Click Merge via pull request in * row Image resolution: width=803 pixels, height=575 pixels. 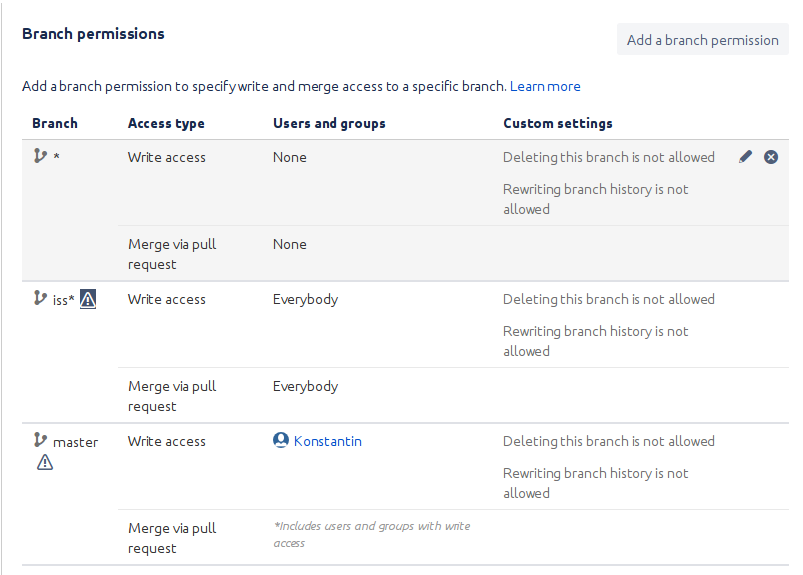pos(172,254)
